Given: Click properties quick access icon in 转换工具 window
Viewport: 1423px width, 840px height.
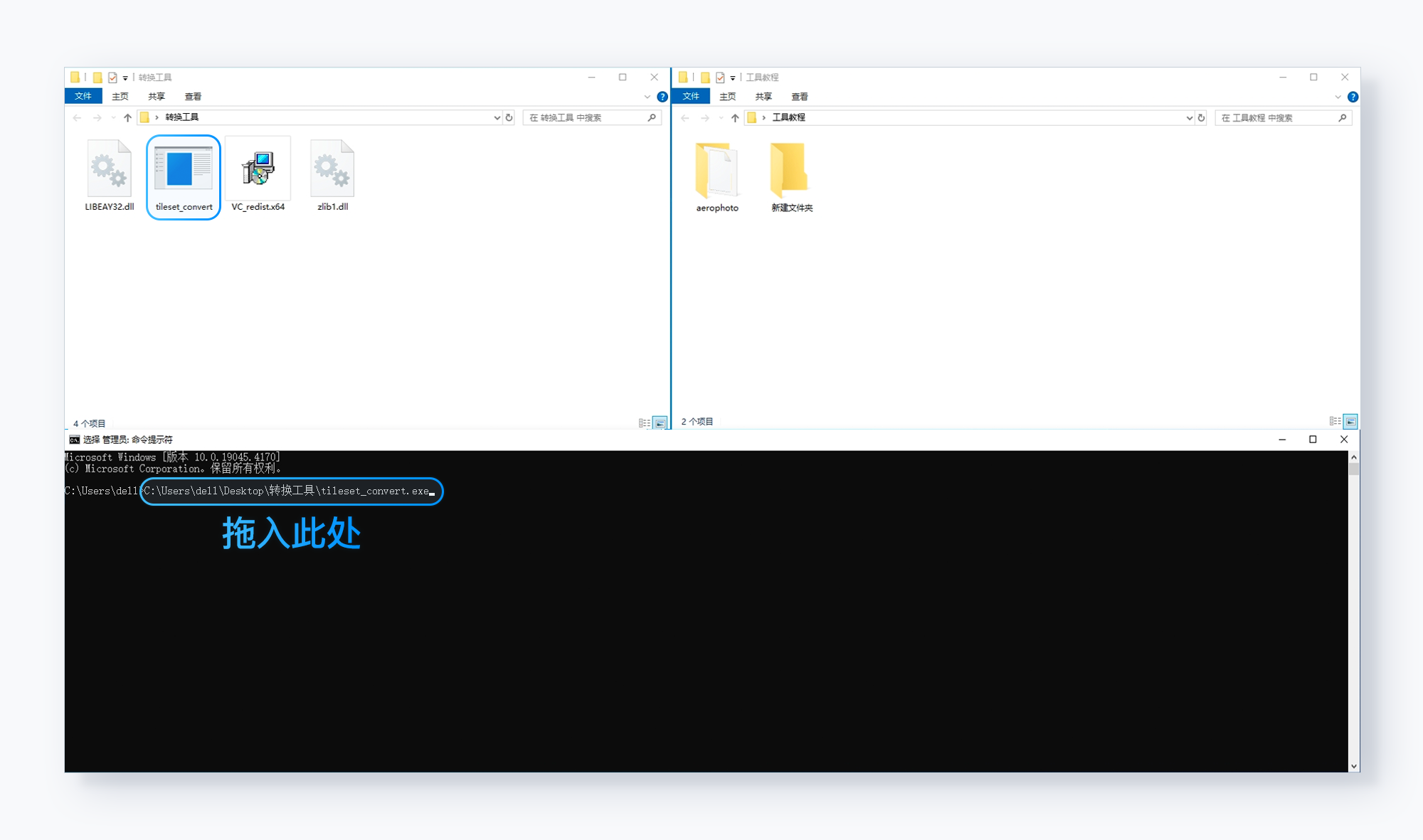Looking at the screenshot, I should click(x=112, y=78).
